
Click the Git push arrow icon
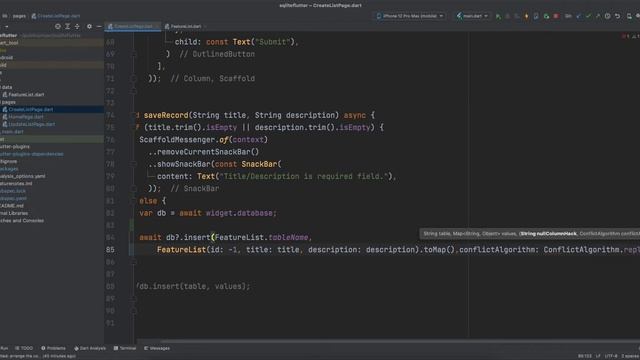598,16
